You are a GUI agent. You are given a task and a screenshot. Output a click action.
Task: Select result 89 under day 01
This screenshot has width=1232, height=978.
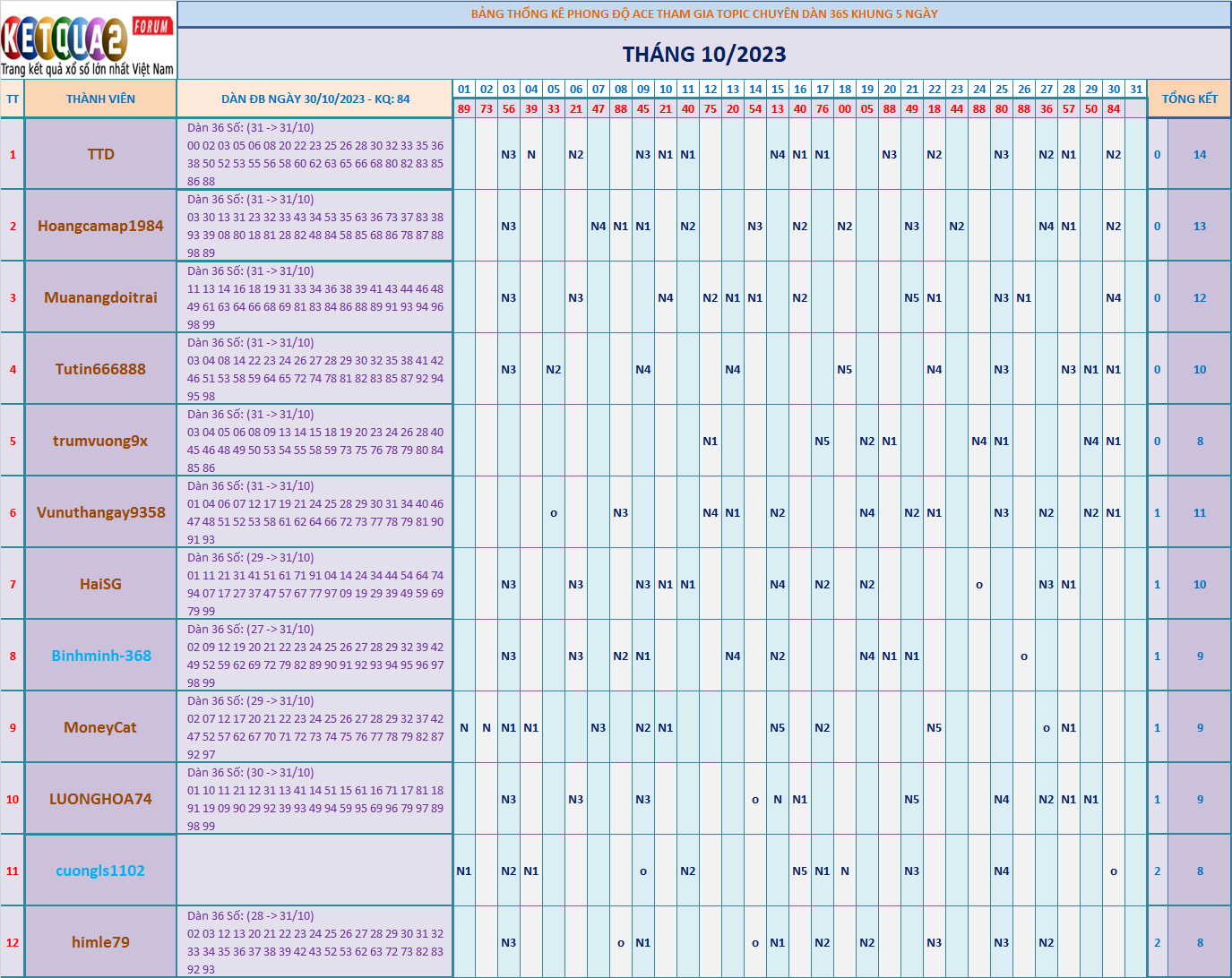(x=464, y=108)
